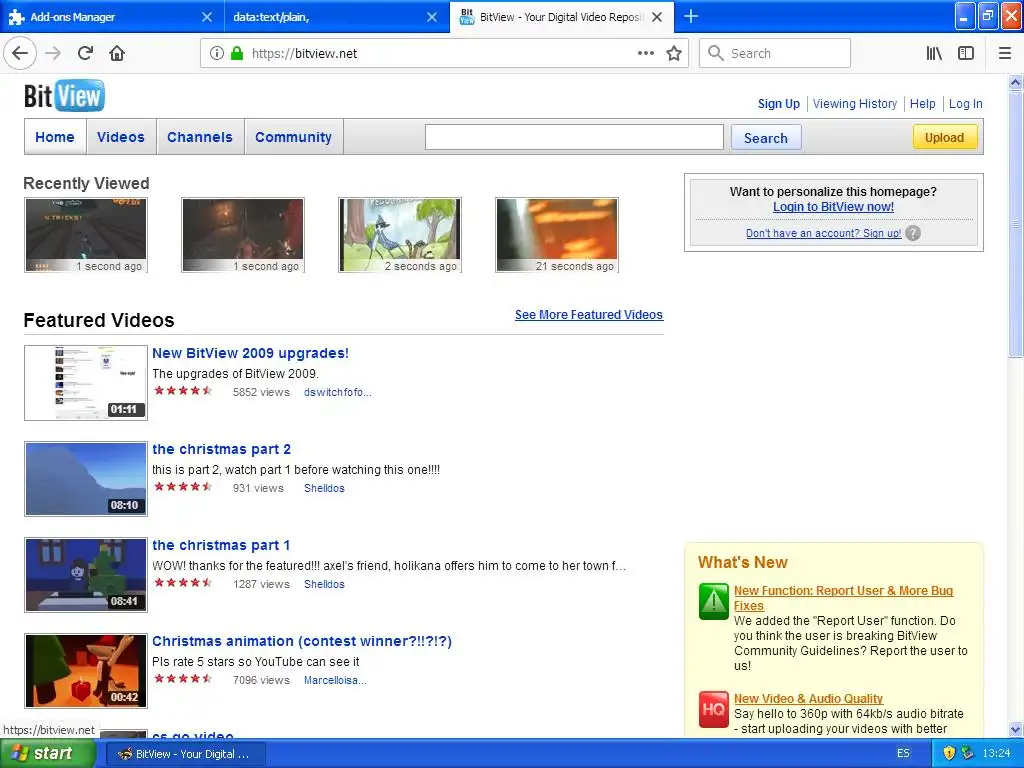Click the yellow Upload button
This screenshot has width=1024, height=768.
944,137
